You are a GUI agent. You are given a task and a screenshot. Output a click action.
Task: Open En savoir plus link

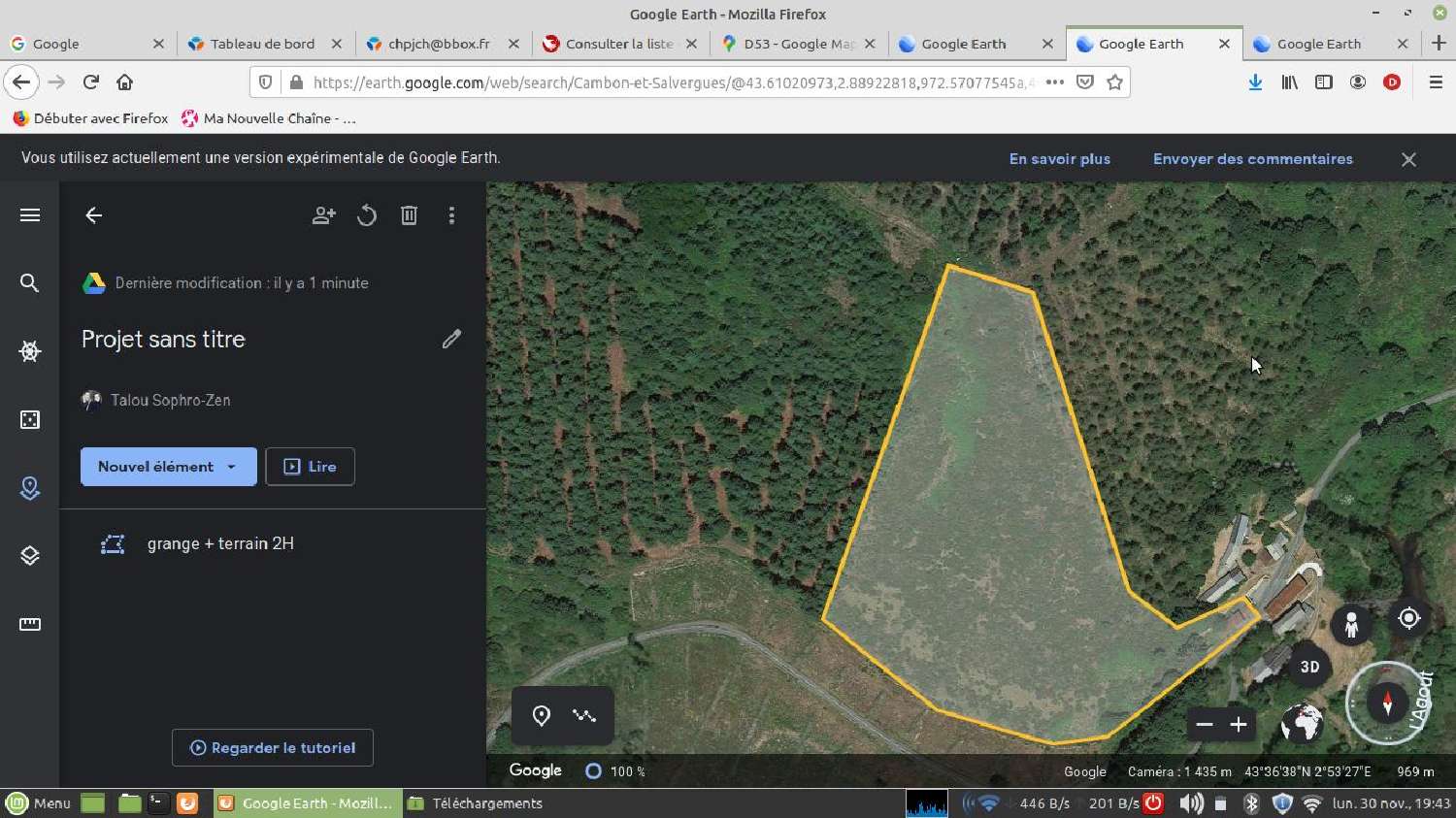pyautogui.click(x=1060, y=159)
